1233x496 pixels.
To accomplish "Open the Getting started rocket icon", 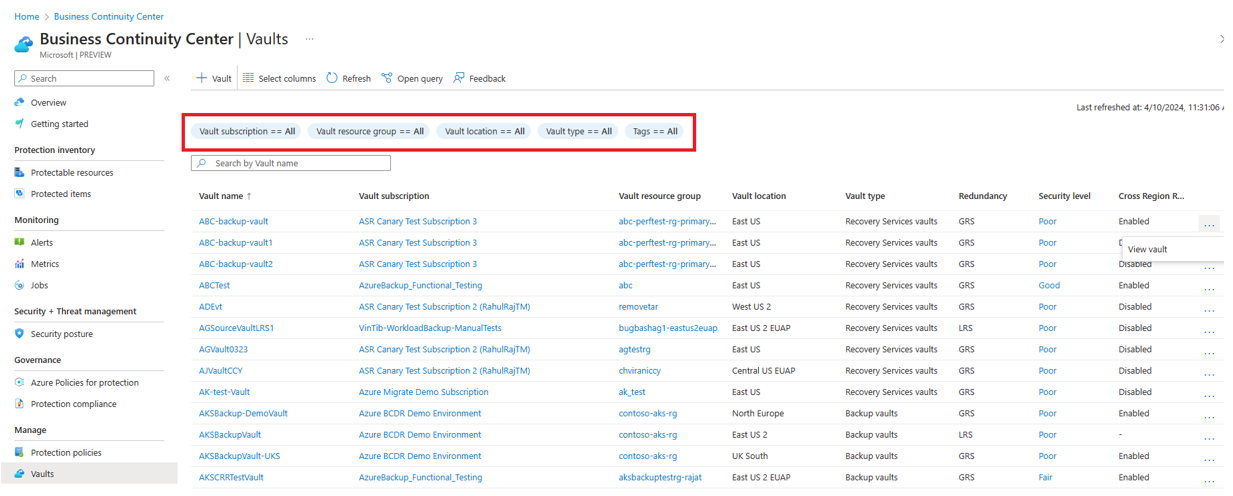I will 19,124.
